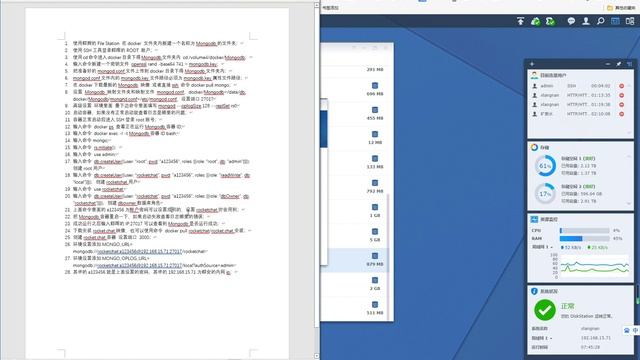Viewport: 640px width, 360px height.
Task: Click the image icon above 133 MB
Action: [375, 159]
